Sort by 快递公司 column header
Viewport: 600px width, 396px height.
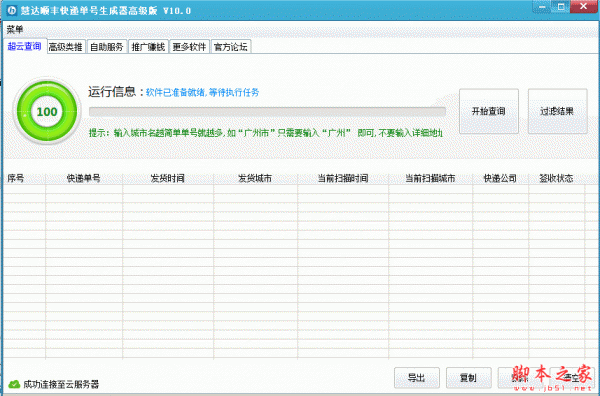[500, 178]
